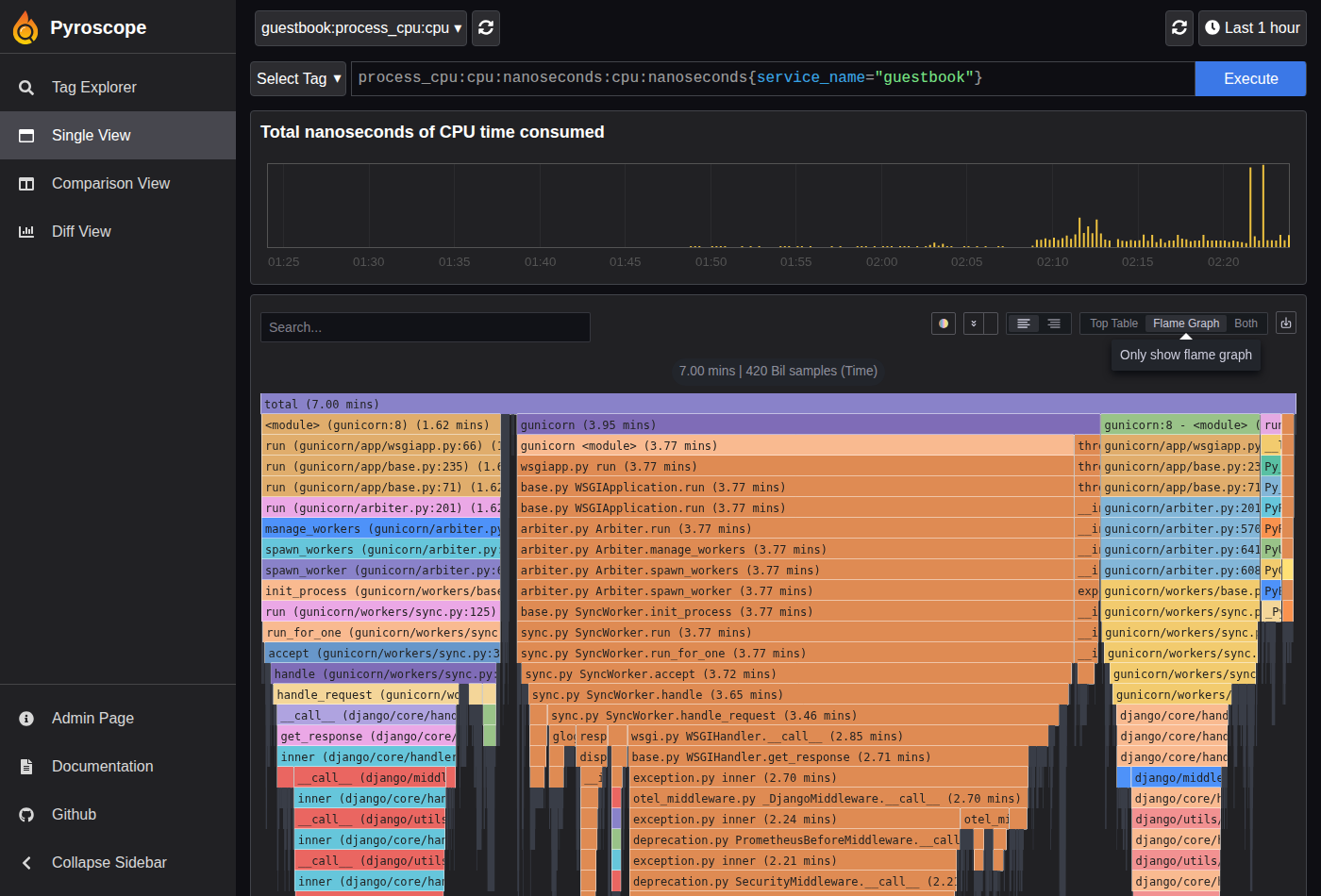Image resolution: width=1321 pixels, height=896 pixels.
Task: Select <module> (gunicorn:8) (1.62 mins) bar
Action: (x=381, y=425)
